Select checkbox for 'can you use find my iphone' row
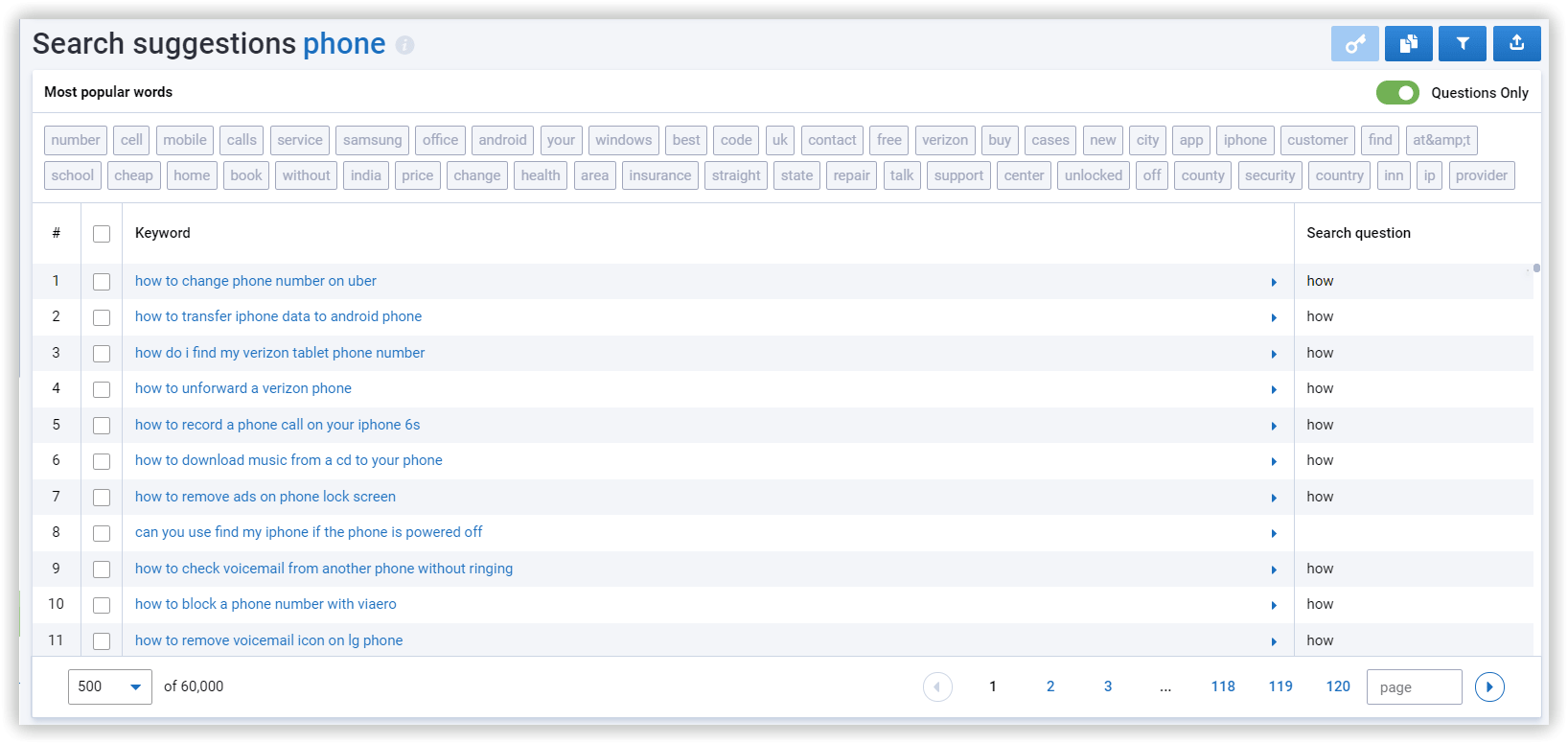The height and width of the screenshot is (744, 1568). (x=102, y=533)
